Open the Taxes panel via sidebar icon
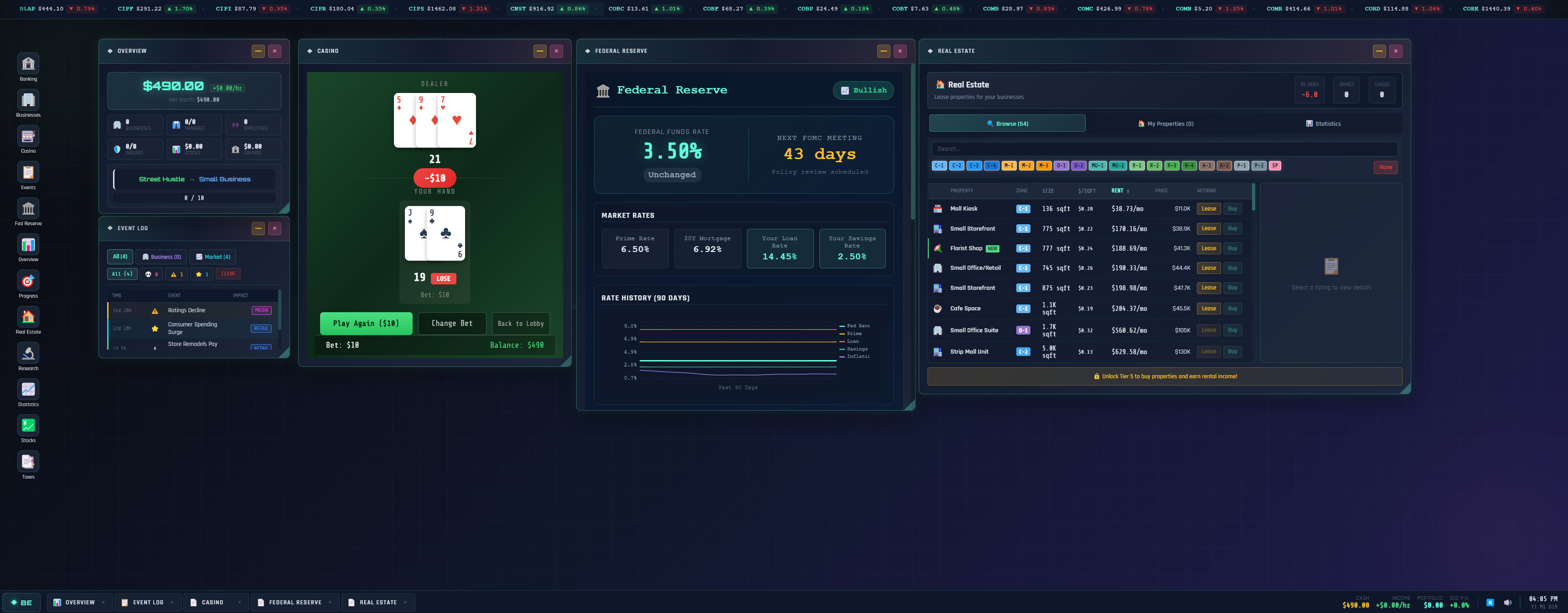The image size is (1568, 613). click(28, 461)
